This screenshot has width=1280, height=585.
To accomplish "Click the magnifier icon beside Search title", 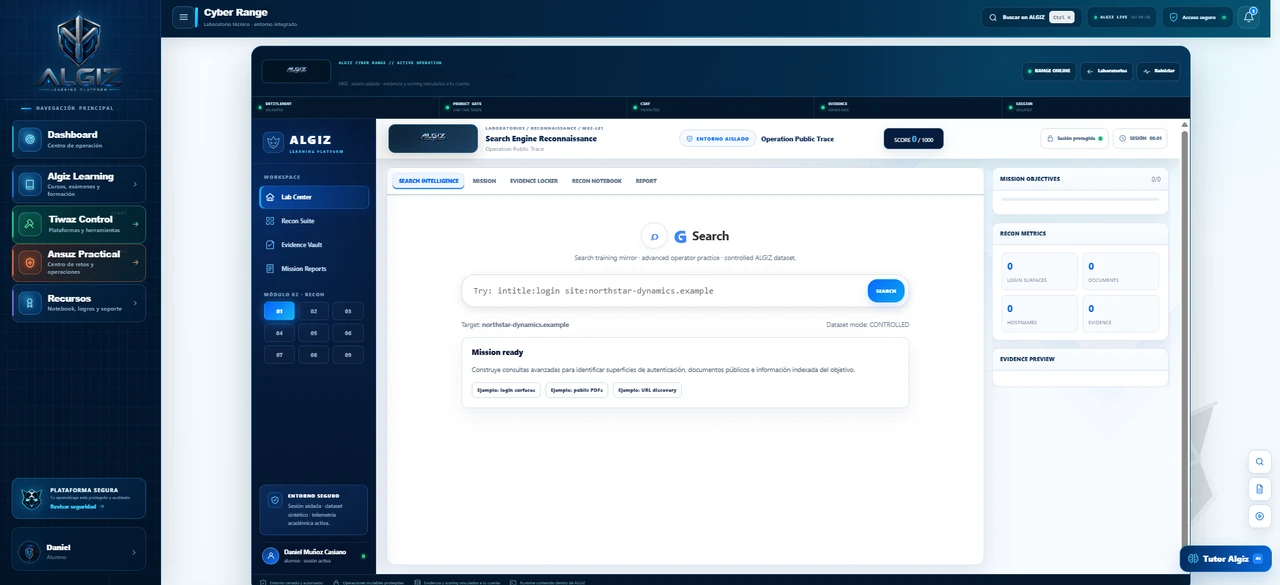I will 654,236.
